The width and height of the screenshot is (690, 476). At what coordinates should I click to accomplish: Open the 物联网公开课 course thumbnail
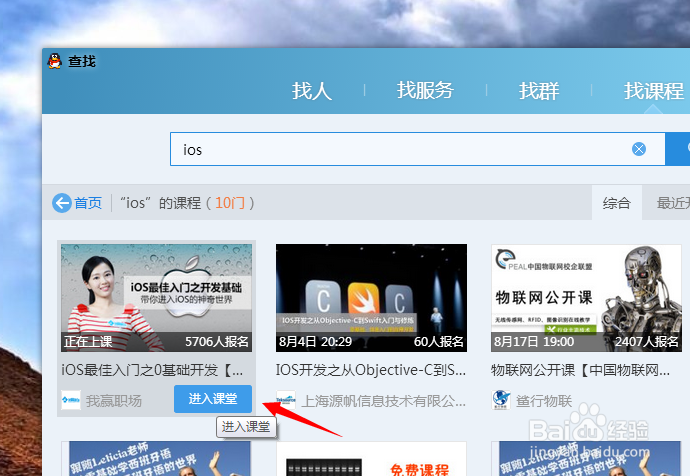(586, 298)
